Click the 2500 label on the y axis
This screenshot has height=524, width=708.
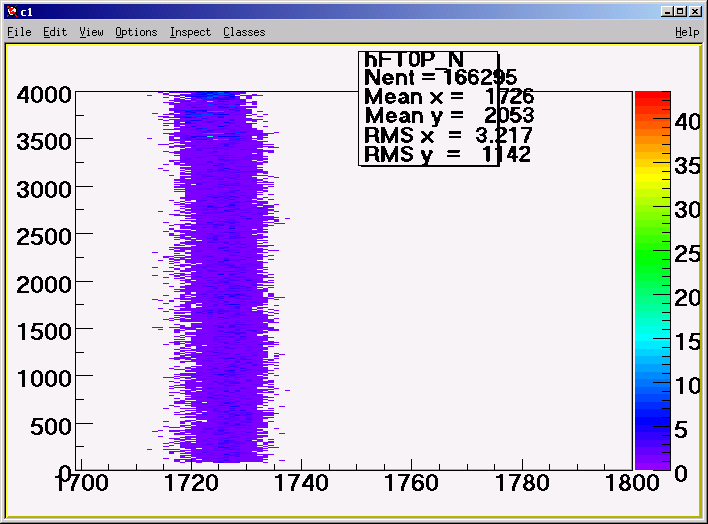pyautogui.click(x=44, y=237)
